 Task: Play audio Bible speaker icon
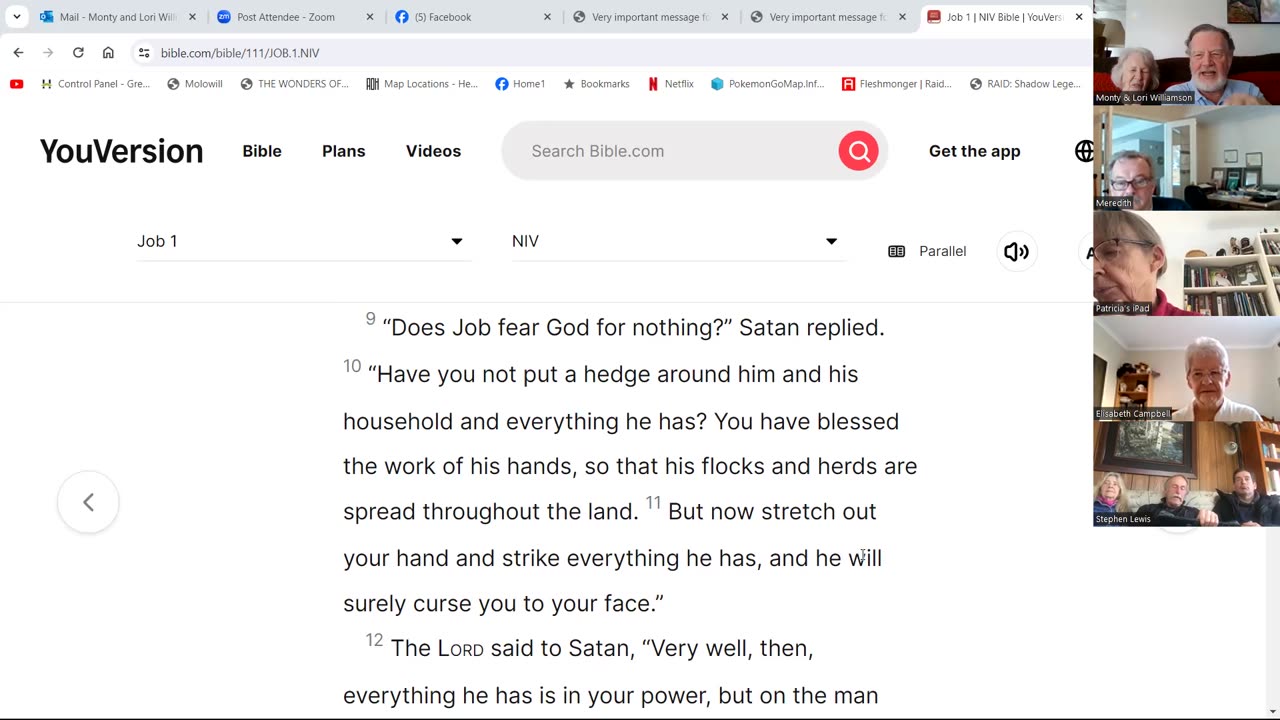point(1016,251)
